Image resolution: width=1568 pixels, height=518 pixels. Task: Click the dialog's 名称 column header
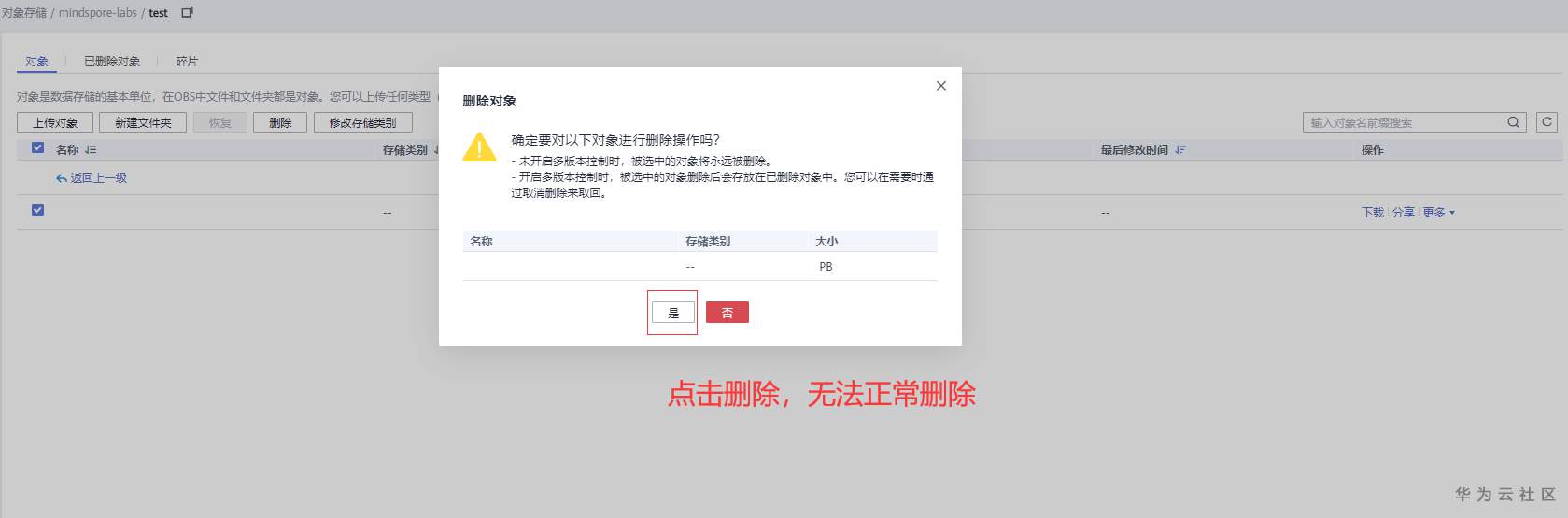click(481, 241)
